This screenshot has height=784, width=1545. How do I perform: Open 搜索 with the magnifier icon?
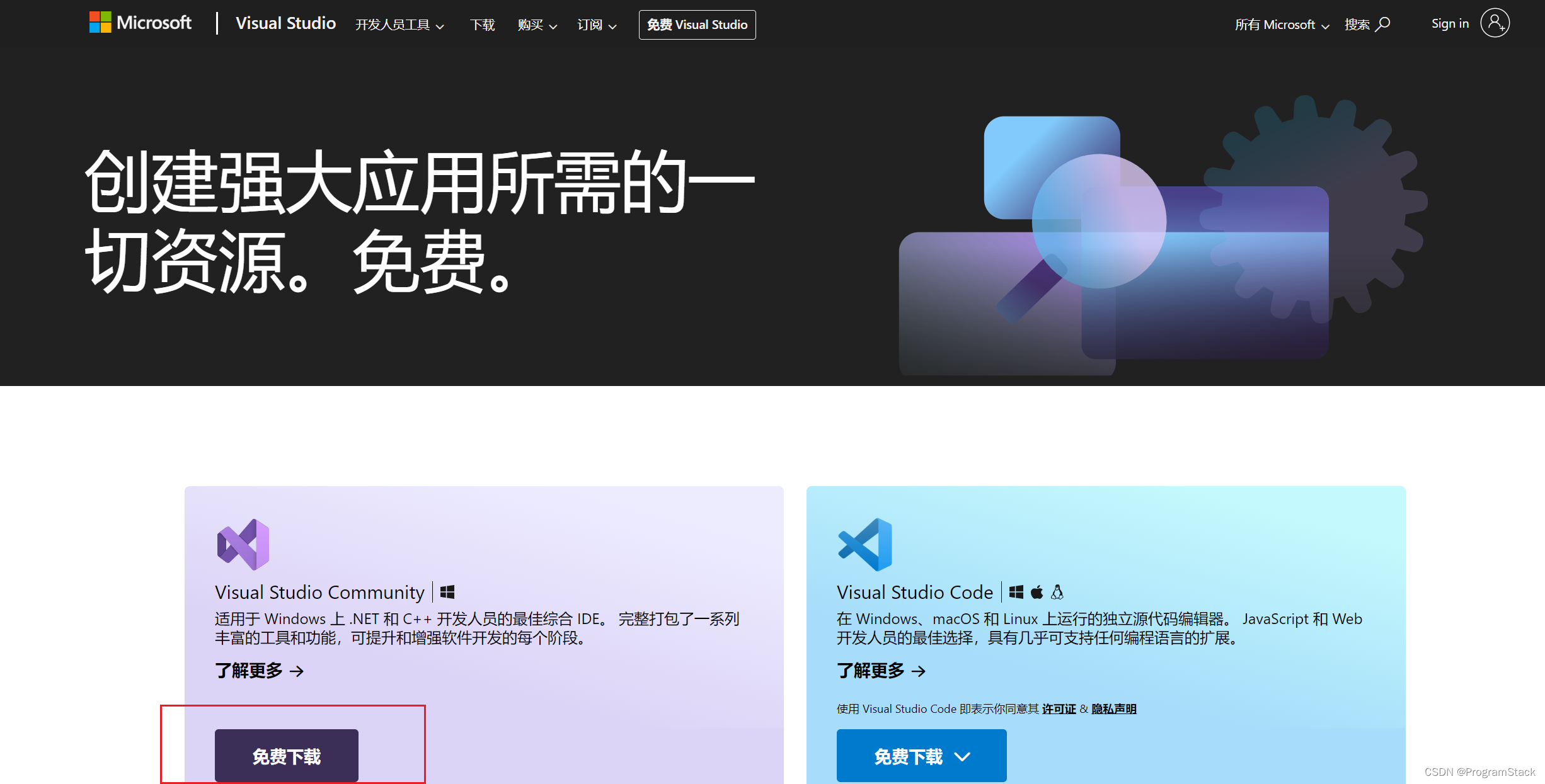1367,25
